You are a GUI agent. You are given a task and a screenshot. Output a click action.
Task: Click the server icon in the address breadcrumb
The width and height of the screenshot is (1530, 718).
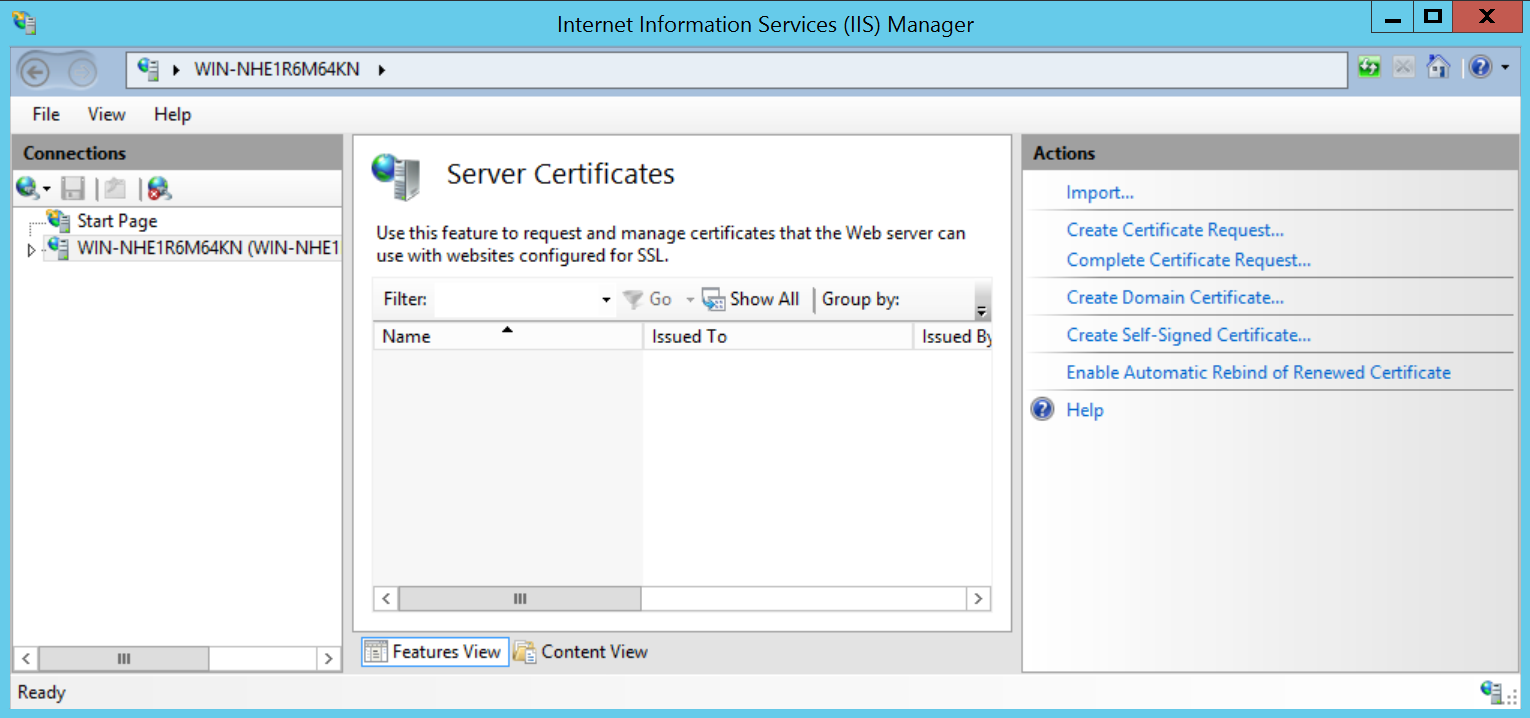coord(149,69)
